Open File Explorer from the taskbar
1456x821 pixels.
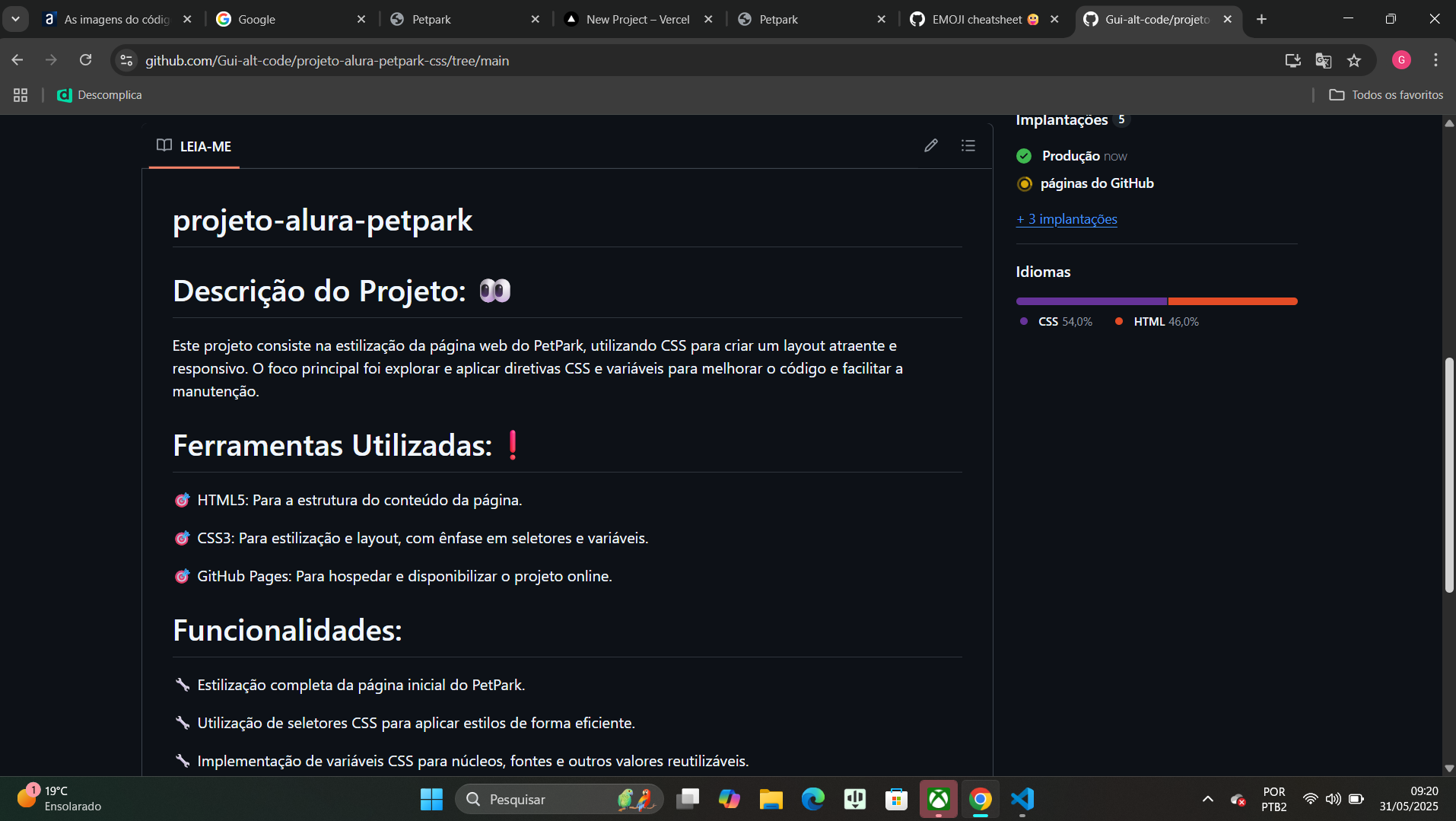771,799
